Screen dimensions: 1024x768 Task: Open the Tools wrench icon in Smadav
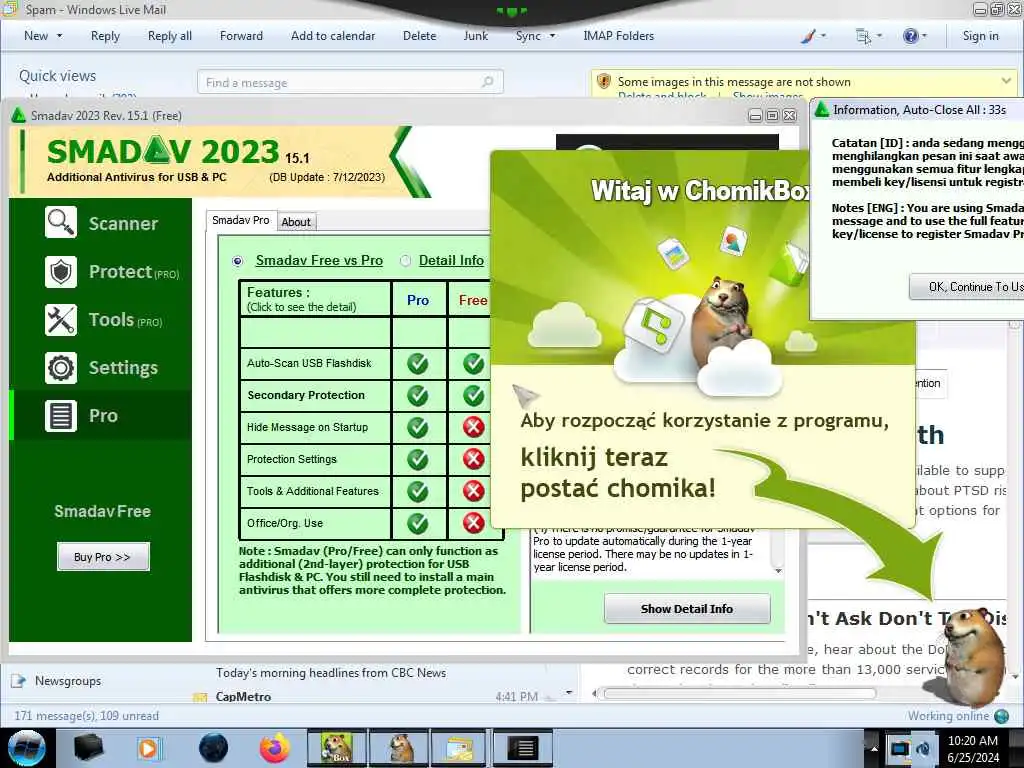point(61,320)
